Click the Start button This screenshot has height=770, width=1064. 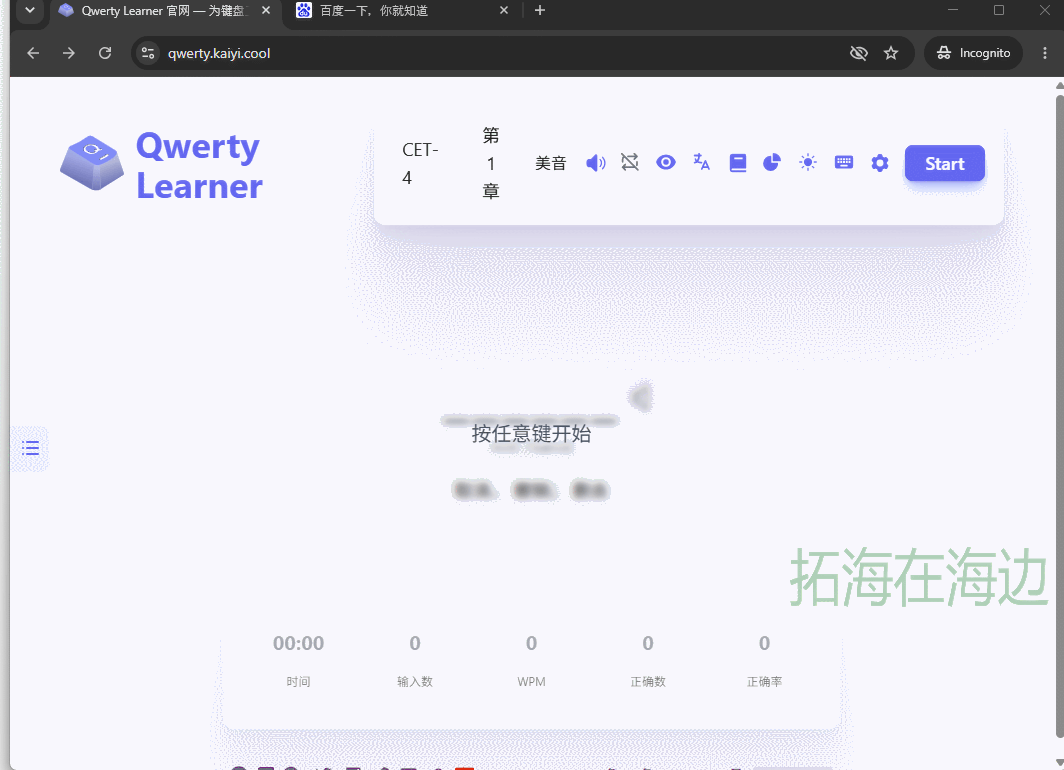click(945, 163)
